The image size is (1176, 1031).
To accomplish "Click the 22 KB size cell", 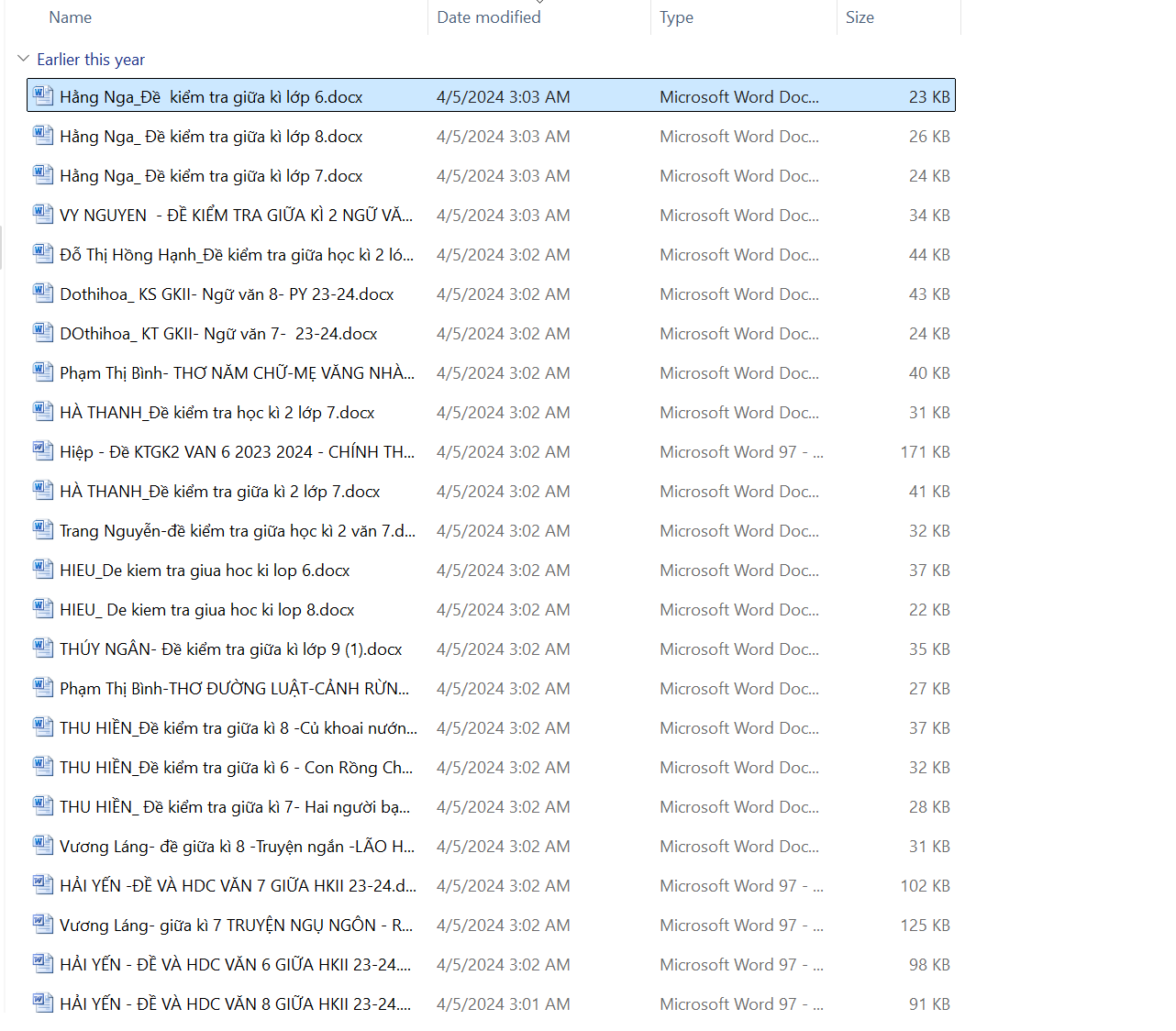I will coord(929,610).
